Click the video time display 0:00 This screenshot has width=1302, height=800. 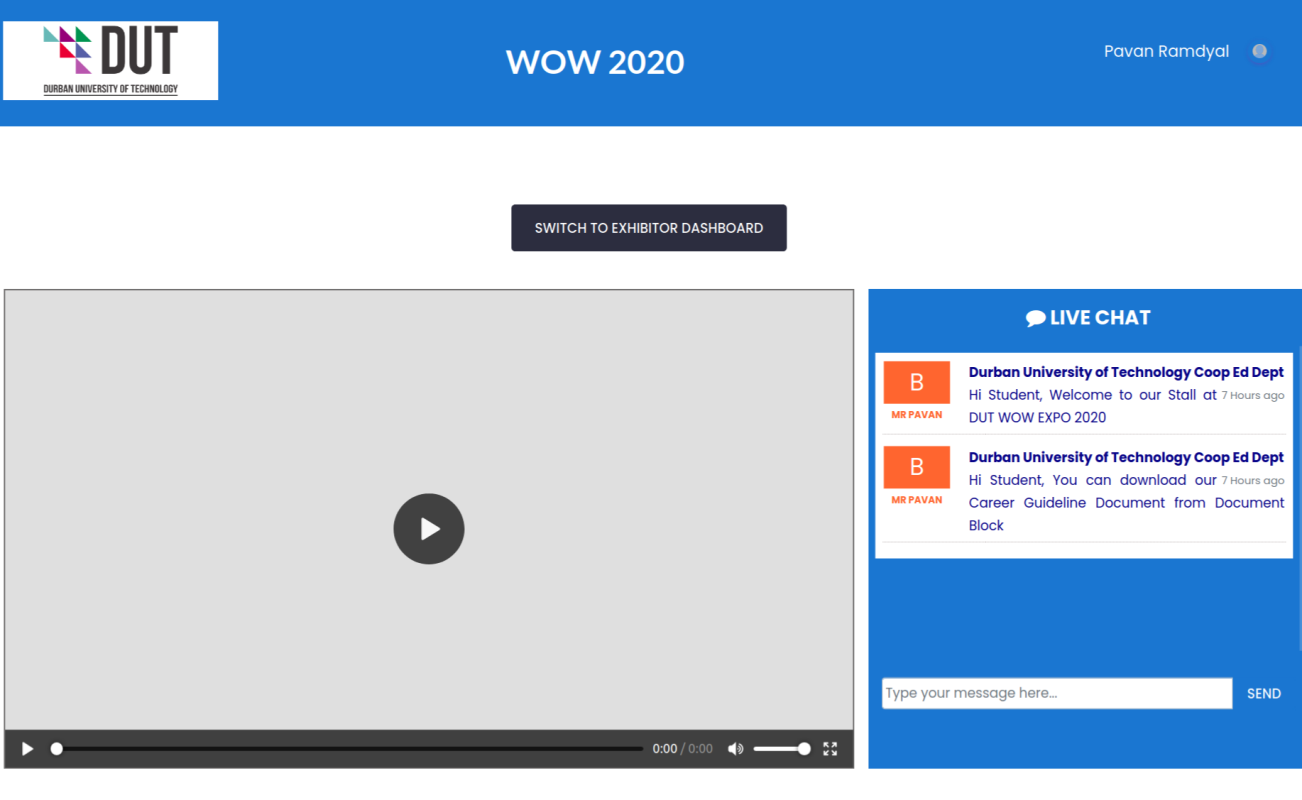(x=664, y=749)
